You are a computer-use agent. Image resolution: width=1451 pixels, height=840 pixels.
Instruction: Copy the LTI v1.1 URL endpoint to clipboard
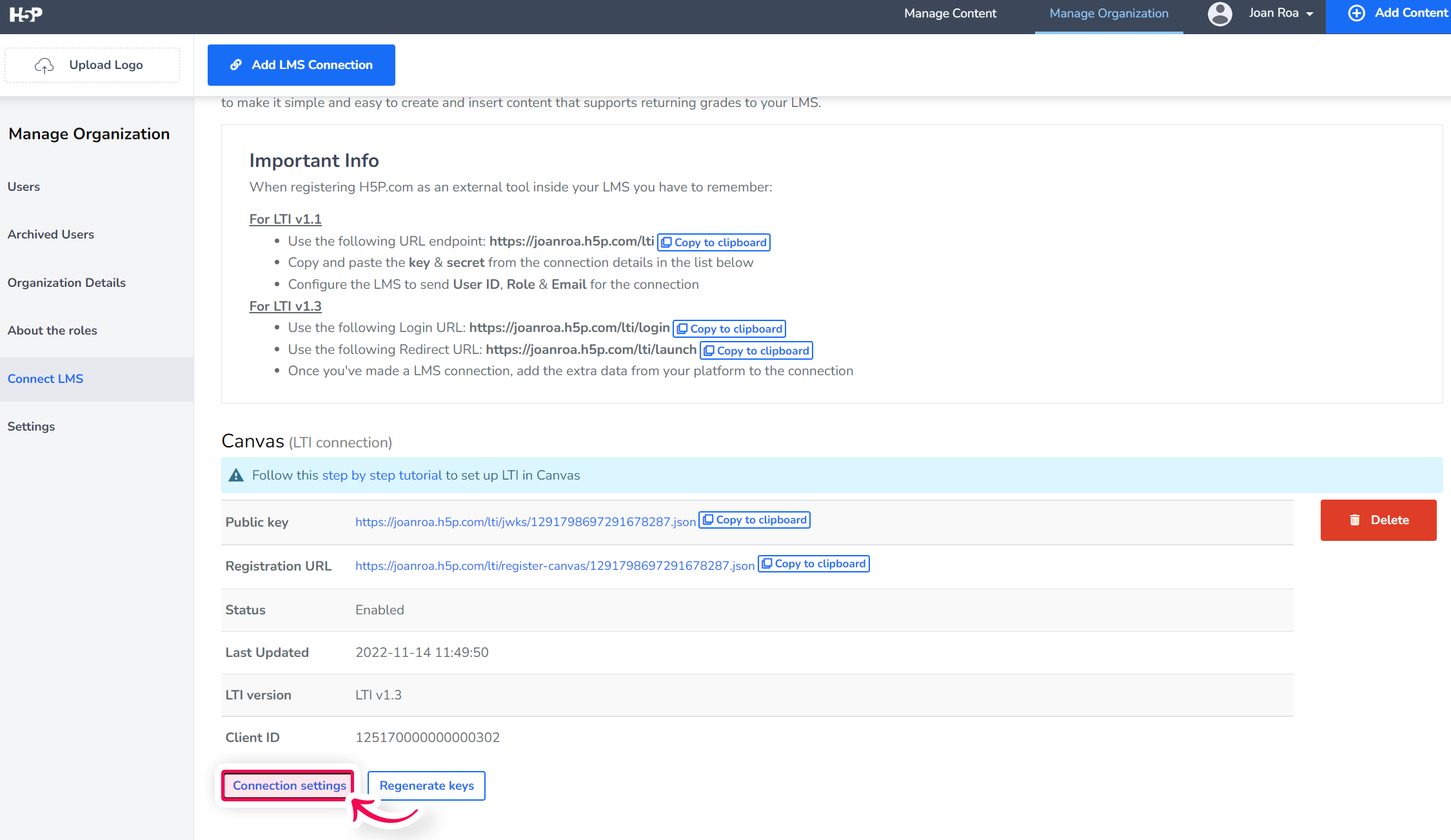pos(714,242)
